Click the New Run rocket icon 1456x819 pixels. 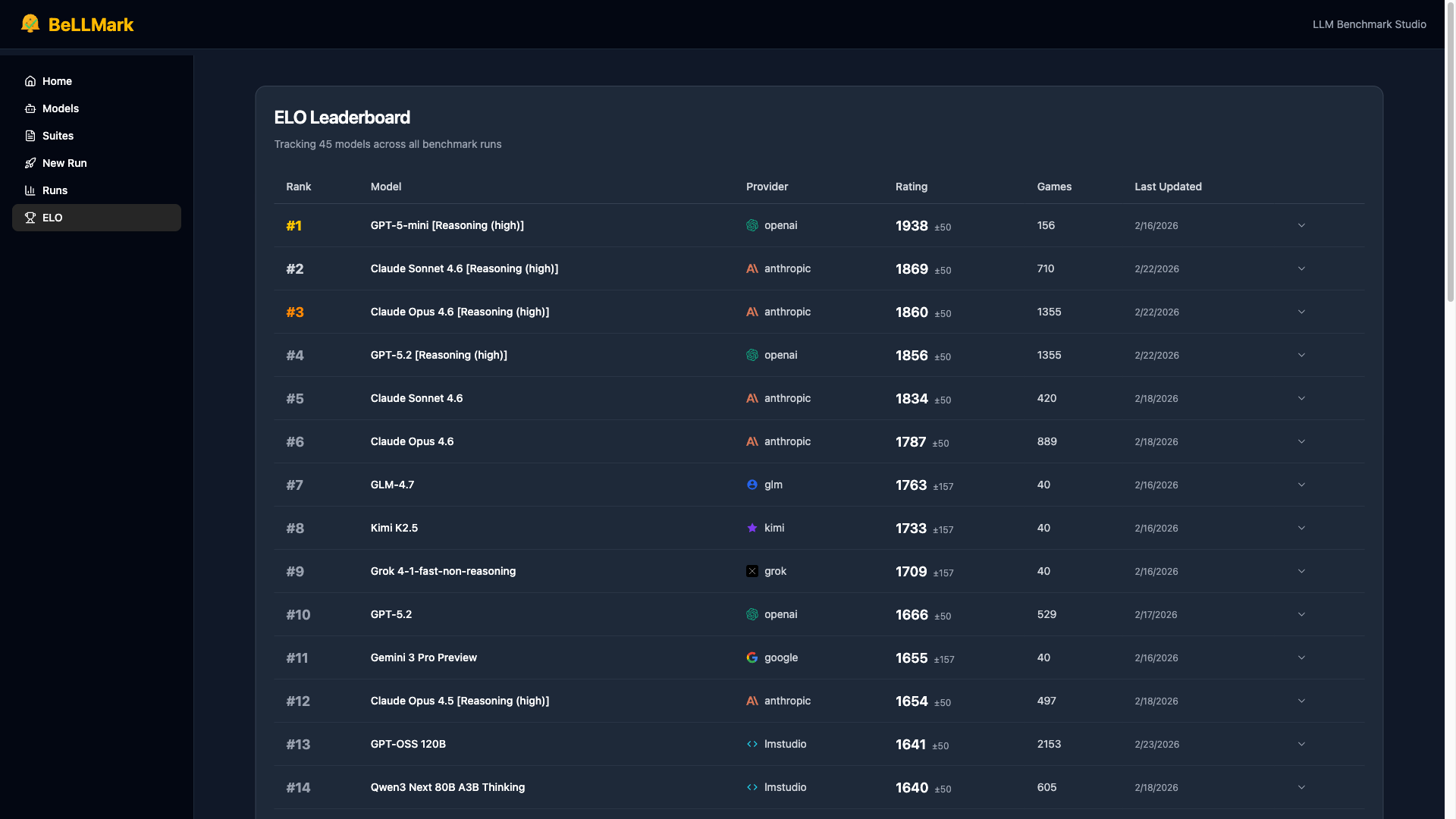[30, 163]
